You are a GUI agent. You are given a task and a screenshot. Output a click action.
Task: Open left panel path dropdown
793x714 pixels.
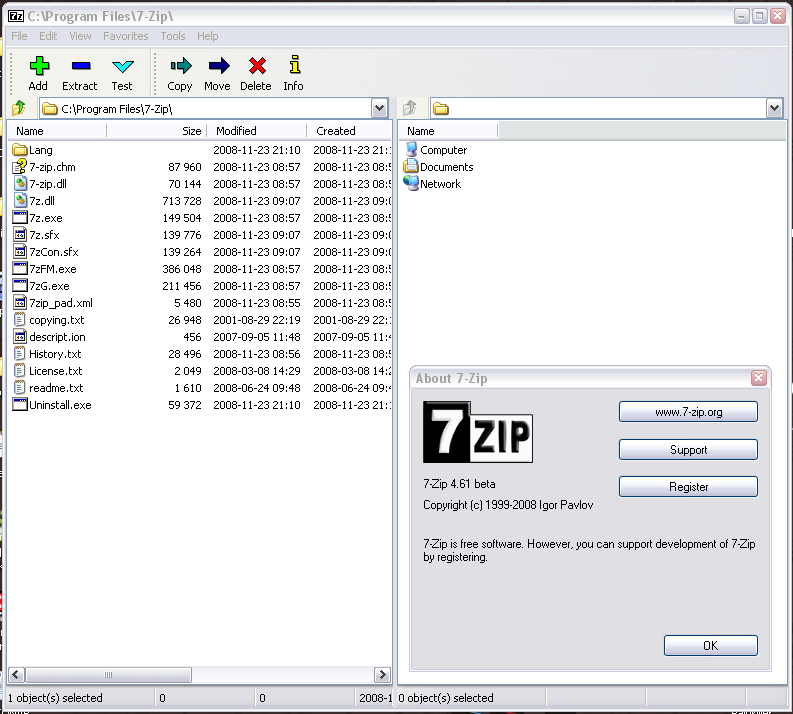(380, 108)
